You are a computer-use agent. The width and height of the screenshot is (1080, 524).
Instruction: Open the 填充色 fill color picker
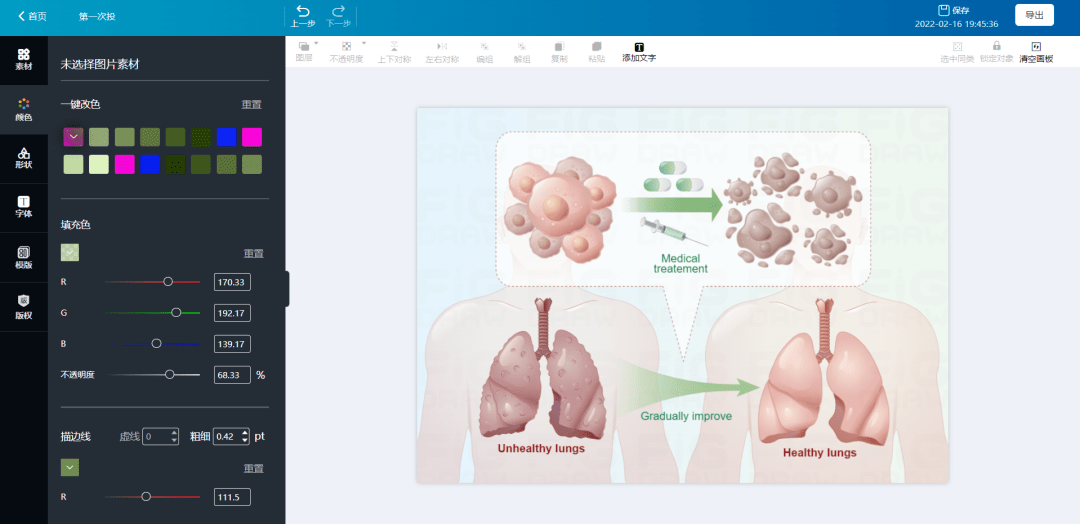point(71,253)
